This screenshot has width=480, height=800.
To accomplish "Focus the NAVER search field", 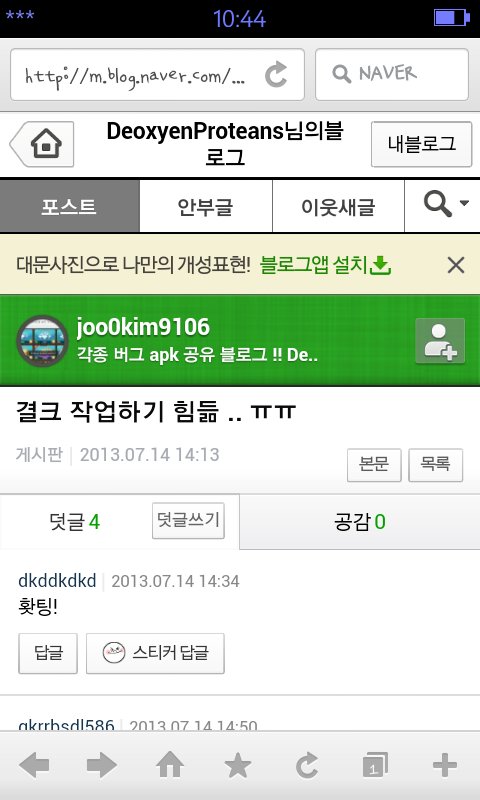I will [x=392, y=74].
